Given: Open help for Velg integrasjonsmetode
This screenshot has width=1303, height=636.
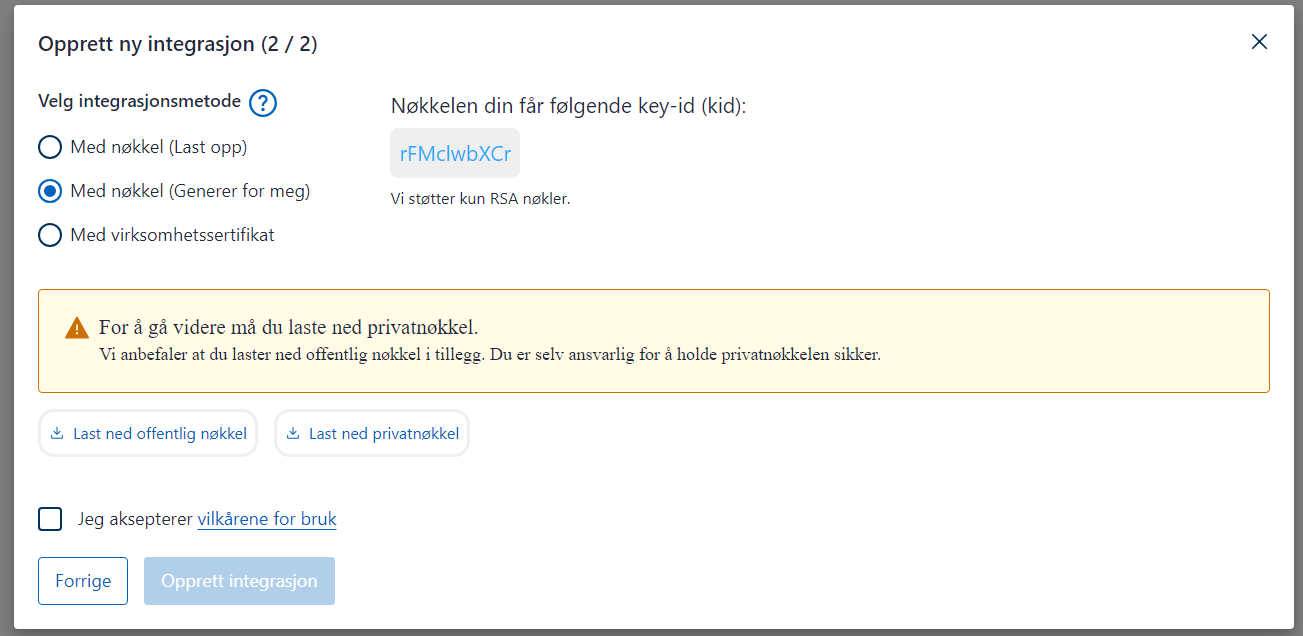Looking at the screenshot, I should click(263, 102).
